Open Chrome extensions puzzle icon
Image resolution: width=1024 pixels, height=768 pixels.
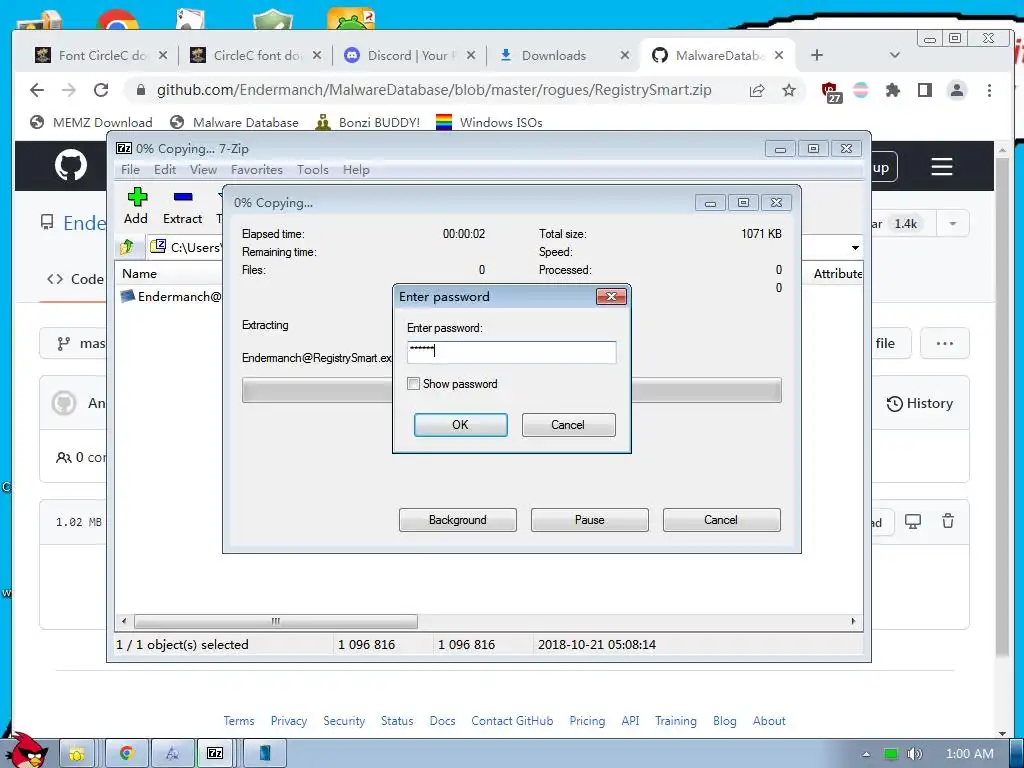tap(893, 90)
